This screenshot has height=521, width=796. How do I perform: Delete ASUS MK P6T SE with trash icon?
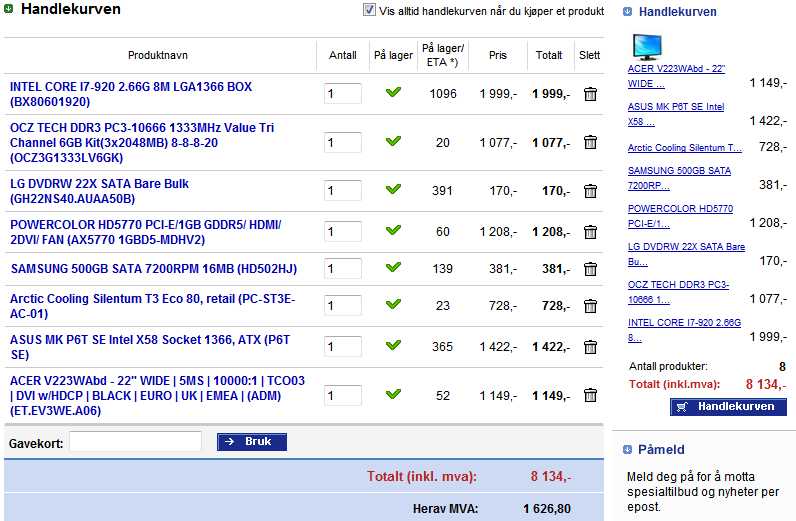(x=590, y=347)
